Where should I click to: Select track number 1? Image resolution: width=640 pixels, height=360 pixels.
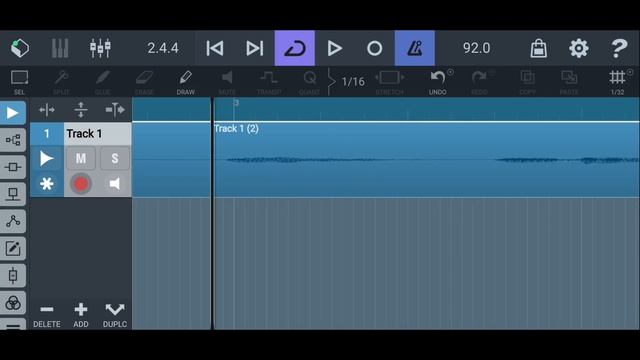(47, 133)
